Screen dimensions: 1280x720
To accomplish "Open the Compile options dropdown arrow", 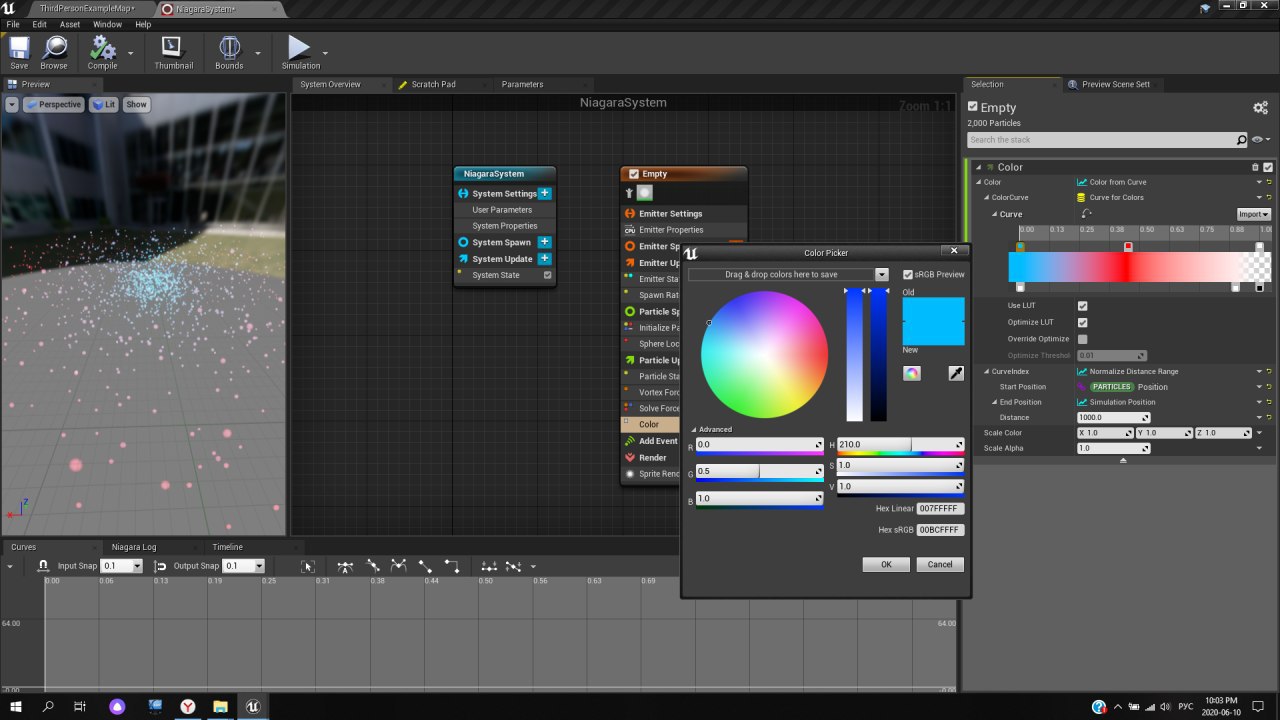I will coord(130,53).
